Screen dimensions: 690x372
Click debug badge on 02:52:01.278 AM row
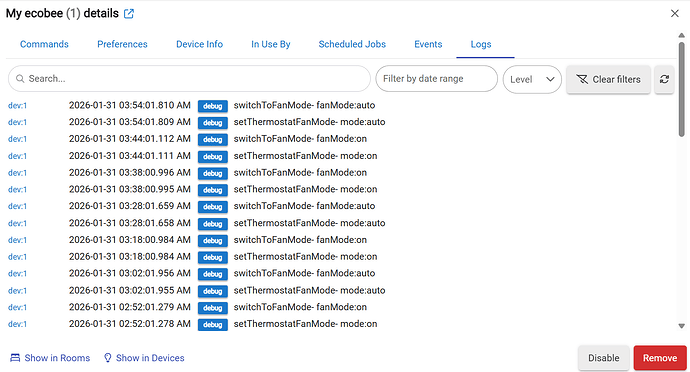pyautogui.click(x=213, y=325)
